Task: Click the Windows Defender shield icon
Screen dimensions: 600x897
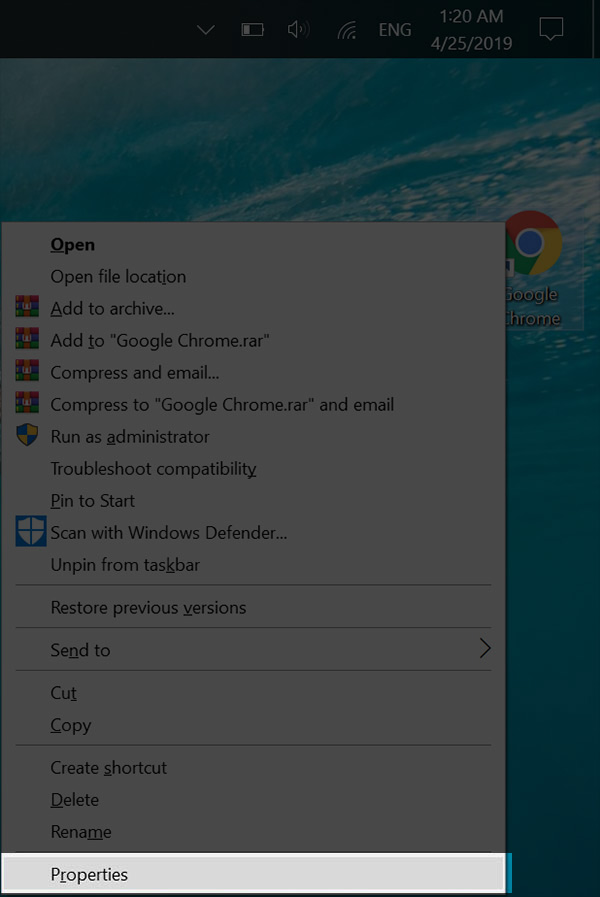Action: click(x=30, y=531)
